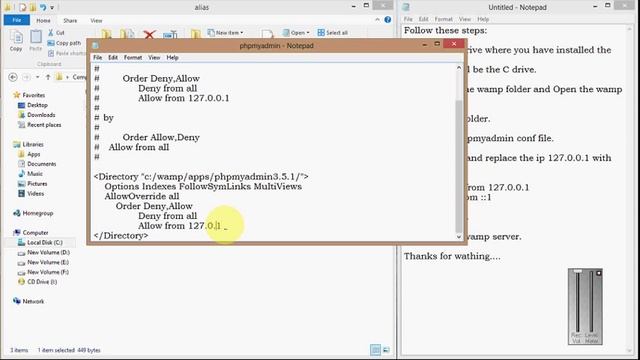Click the phpmyadmin Notepad vertical scrollbar thumb
Screen dimensions: 640x360
click(459, 166)
